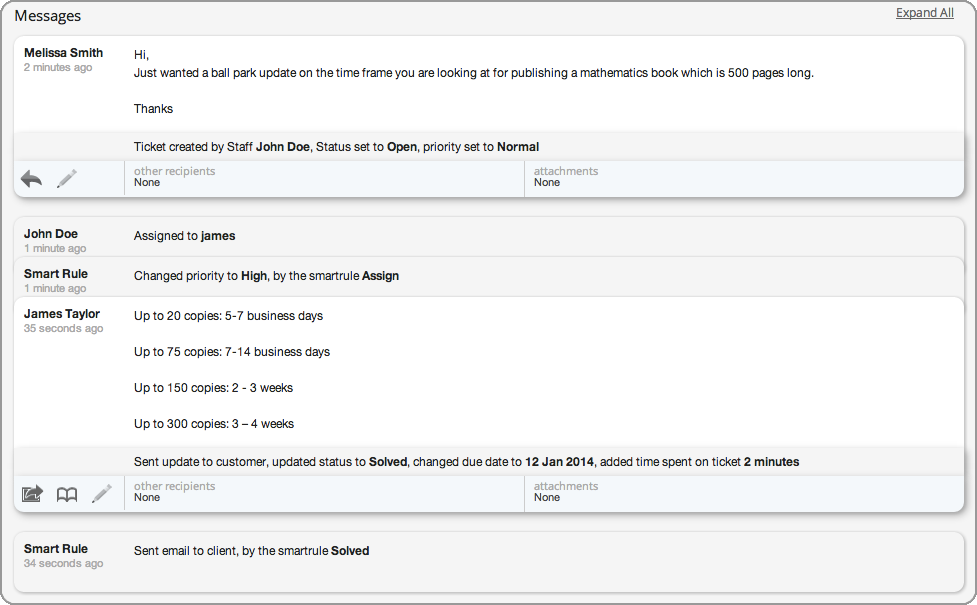Click the James Taylor sender name
This screenshot has height=605, width=977.
coord(62,313)
